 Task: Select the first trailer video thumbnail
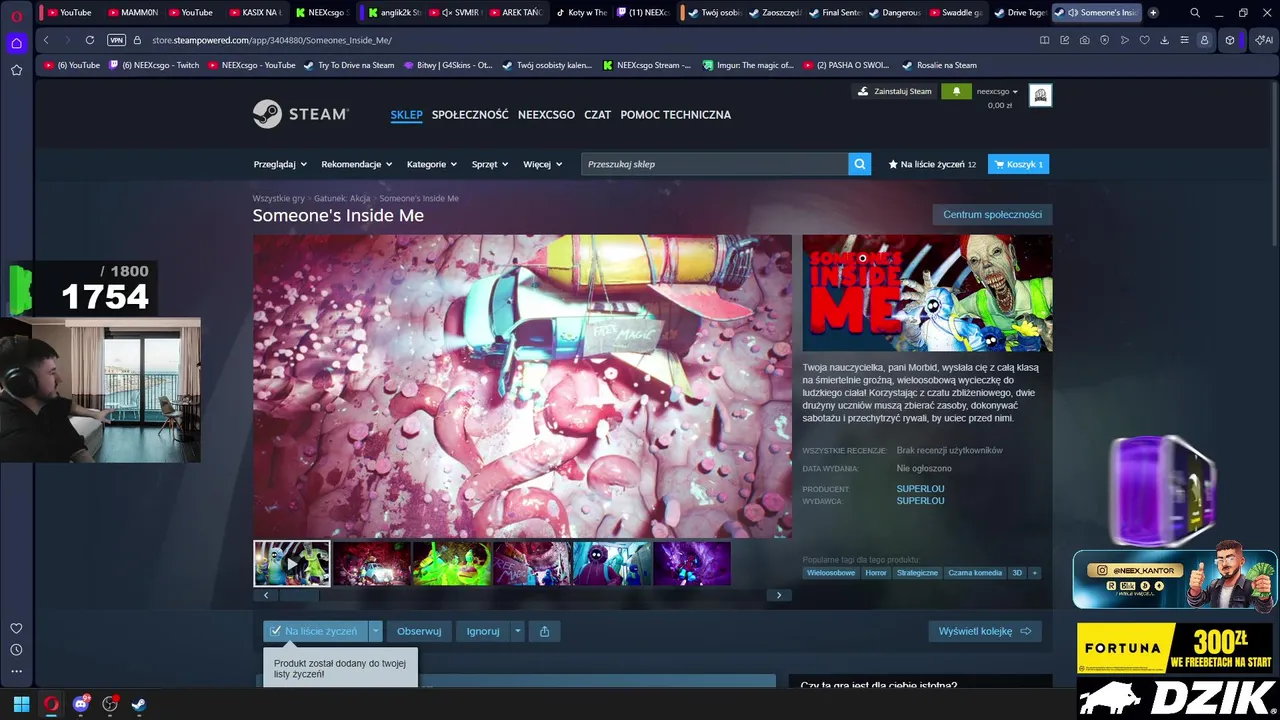click(x=291, y=563)
